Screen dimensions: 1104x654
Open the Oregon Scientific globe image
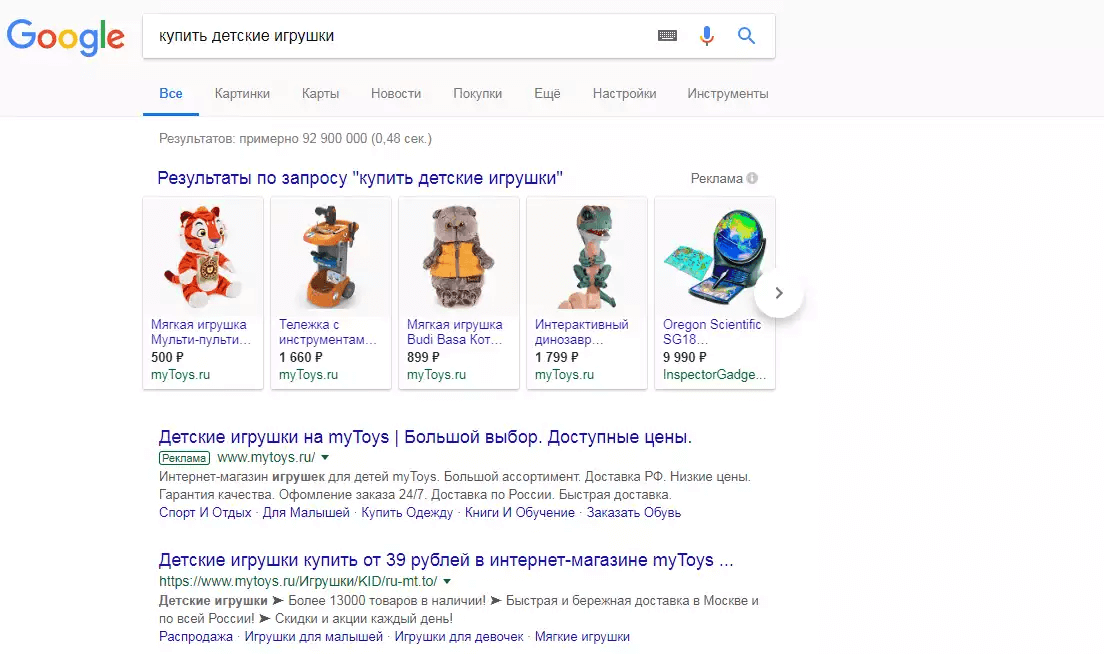pyautogui.click(x=714, y=256)
